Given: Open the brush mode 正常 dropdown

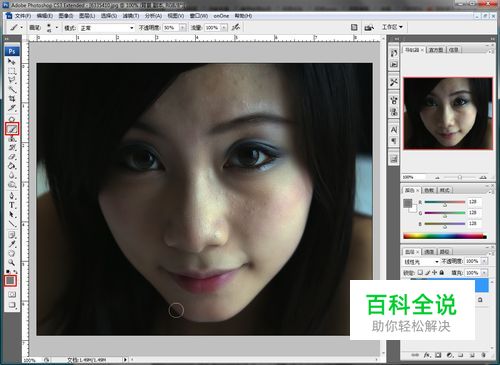Looking at the screenshot, I should click(x=107, y=28).
